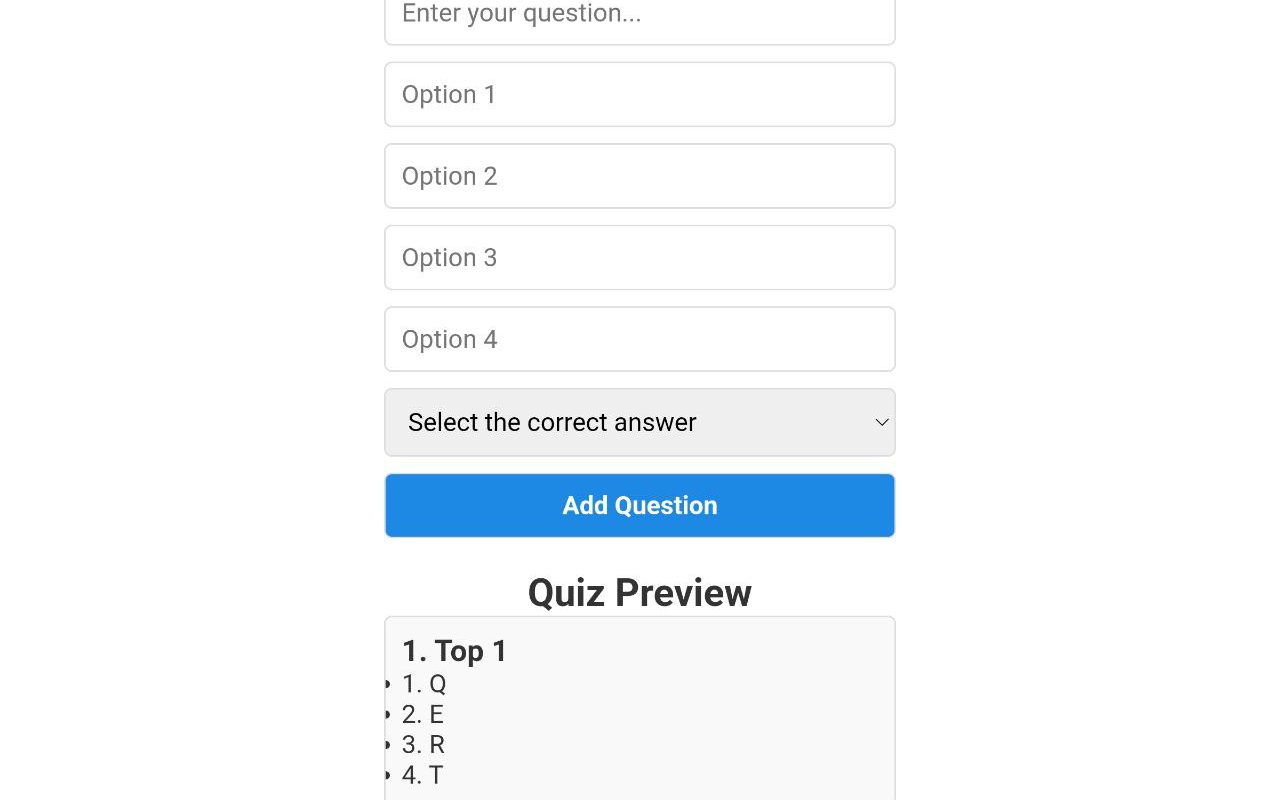Click the blue Add Question label

[x=639, y=505]
